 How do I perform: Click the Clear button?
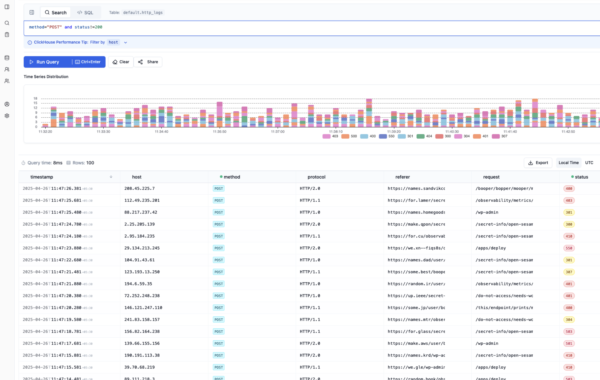point(121,62)
